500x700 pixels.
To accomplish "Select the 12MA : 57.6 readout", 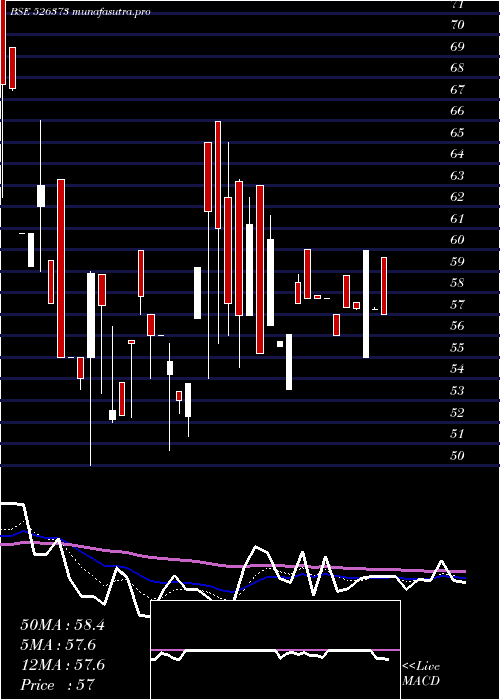I will tap(62, 665).
